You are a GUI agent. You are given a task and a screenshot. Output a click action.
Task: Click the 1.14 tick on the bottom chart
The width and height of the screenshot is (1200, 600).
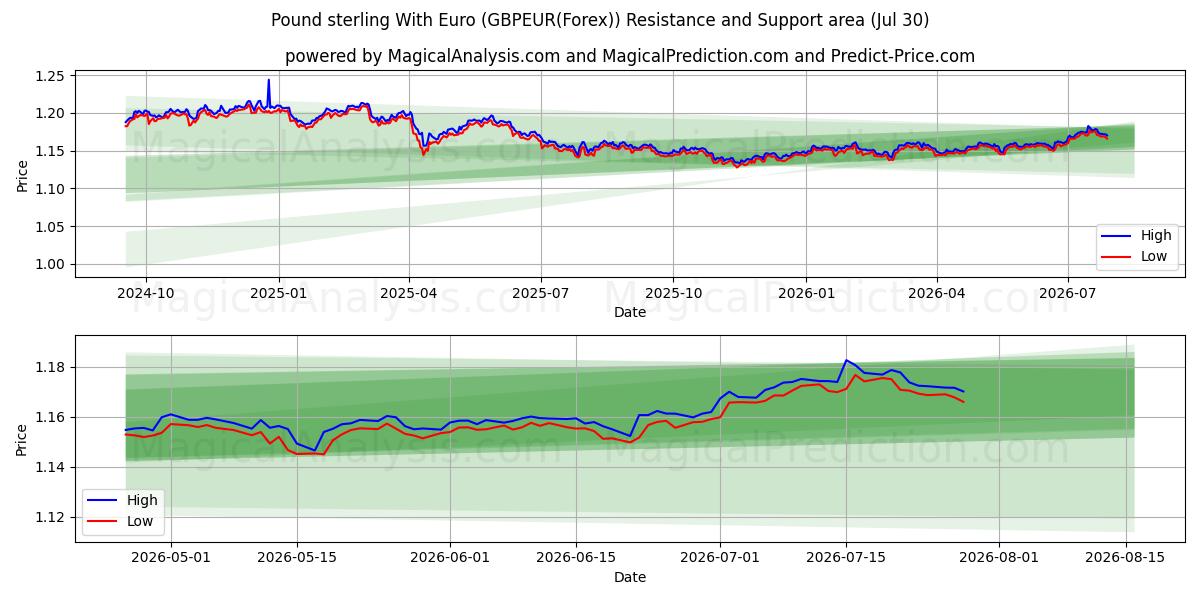pos(50,467)
